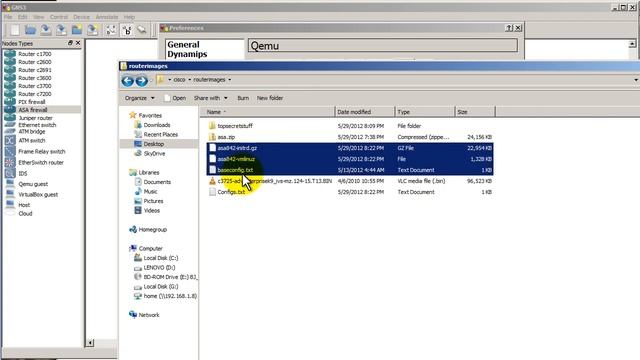Viewport: 640px width, 360px height.
Task: Expand the Organize dropdown
Action: click(x=140, y=98)
